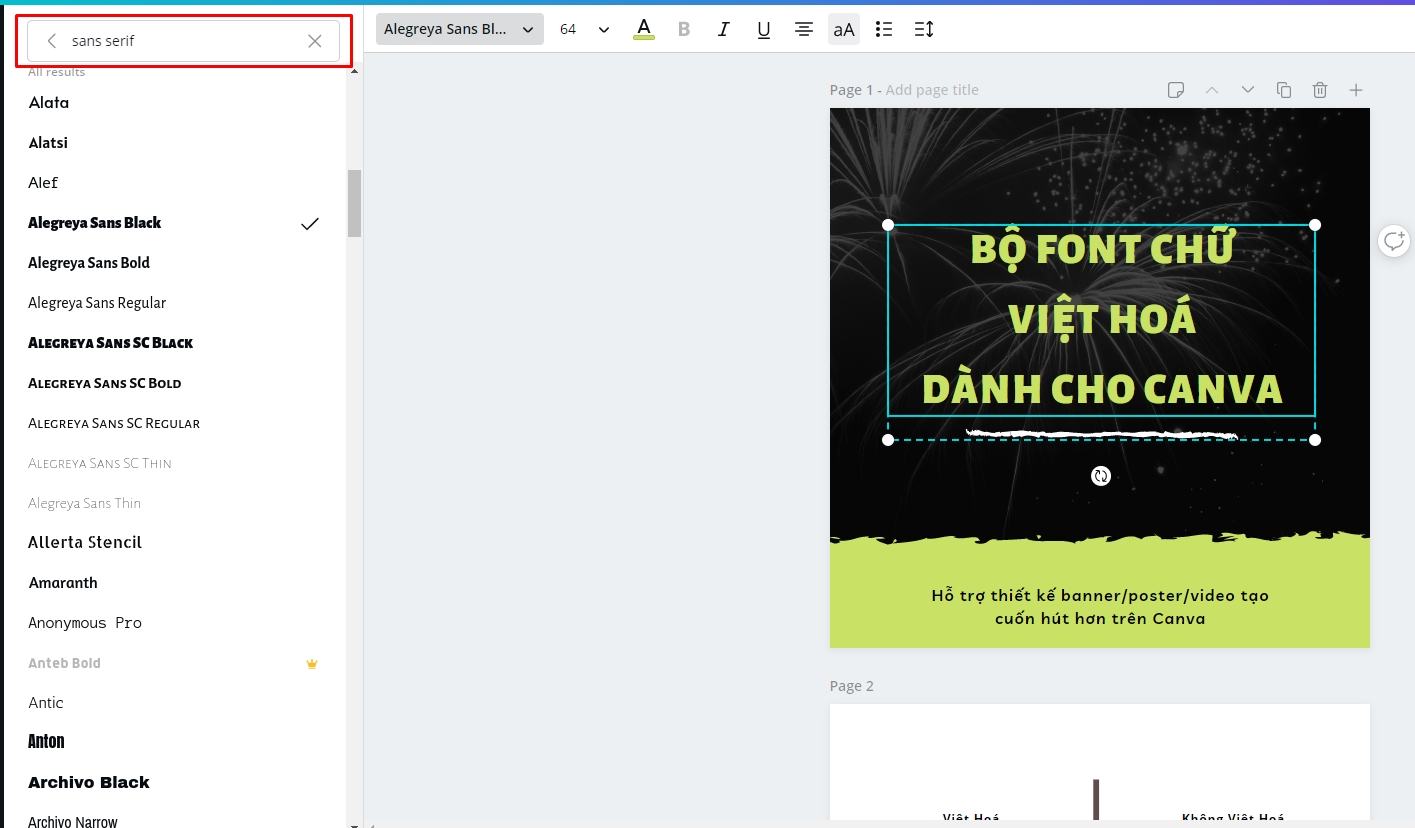The image size is (1415, 828).
Task: Click Add page title field
Action: [932, 90]
